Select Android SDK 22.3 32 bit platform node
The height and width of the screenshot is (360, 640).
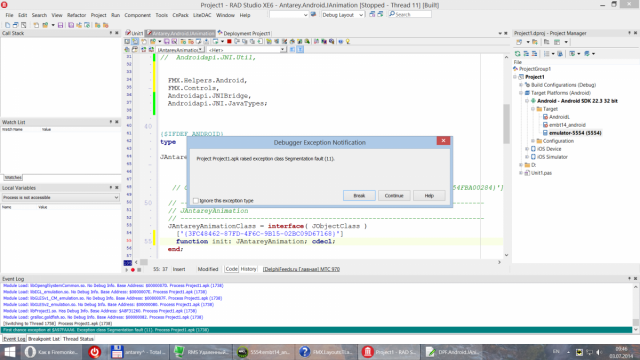coord(577,101)
